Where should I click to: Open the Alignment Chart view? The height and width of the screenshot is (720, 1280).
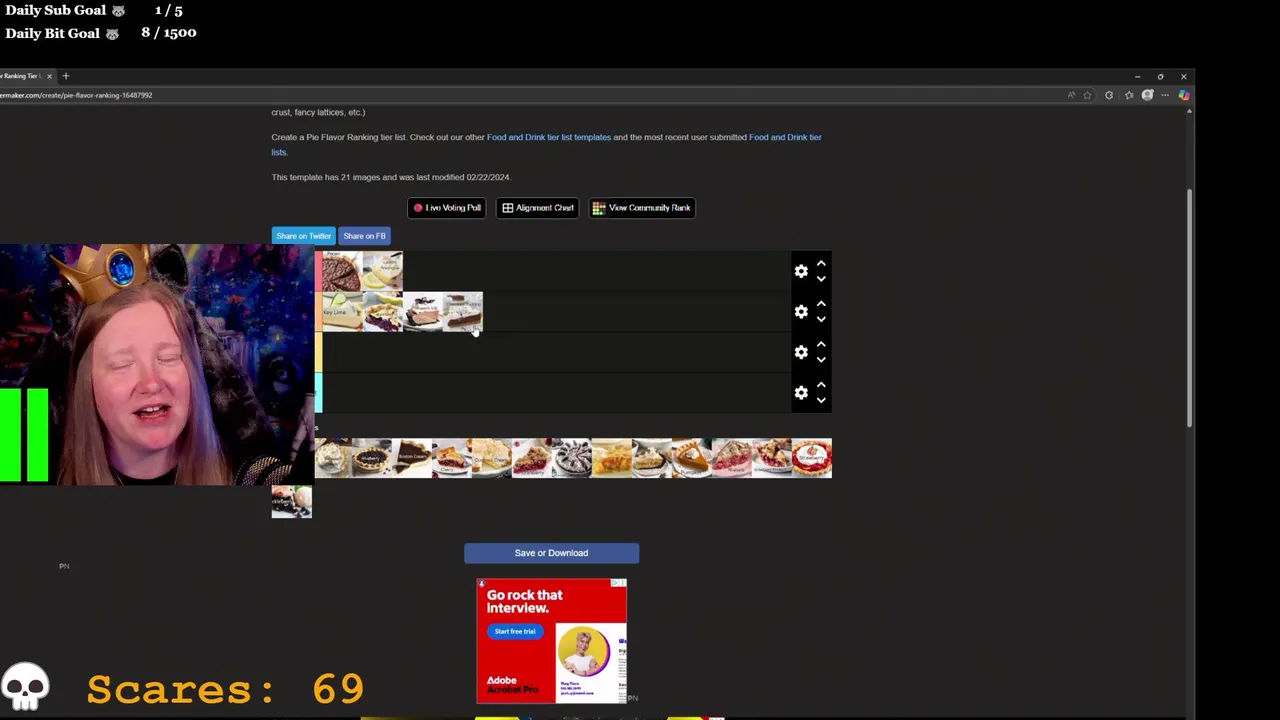coord(538,208)
